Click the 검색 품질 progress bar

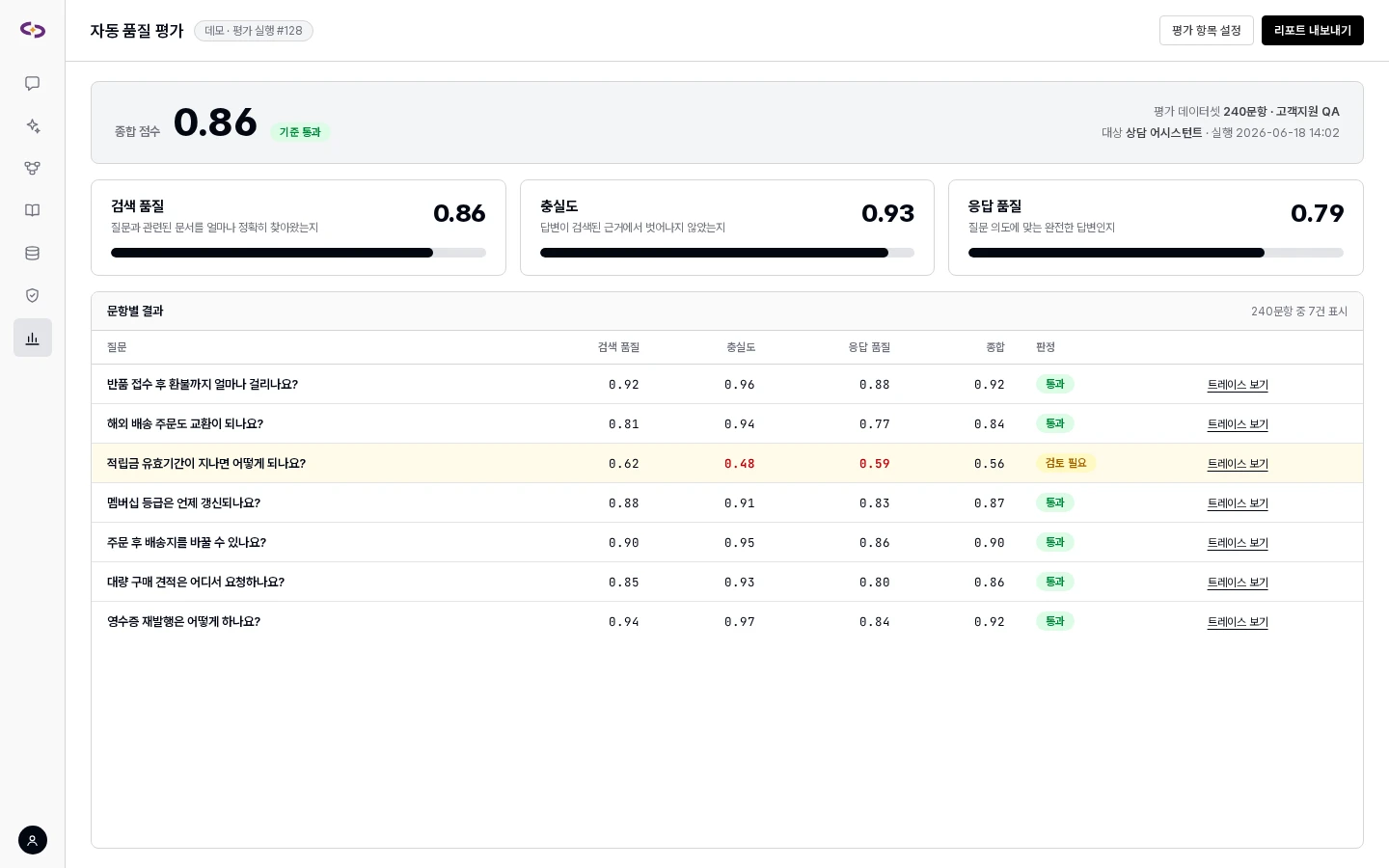[x=298, y=253]
